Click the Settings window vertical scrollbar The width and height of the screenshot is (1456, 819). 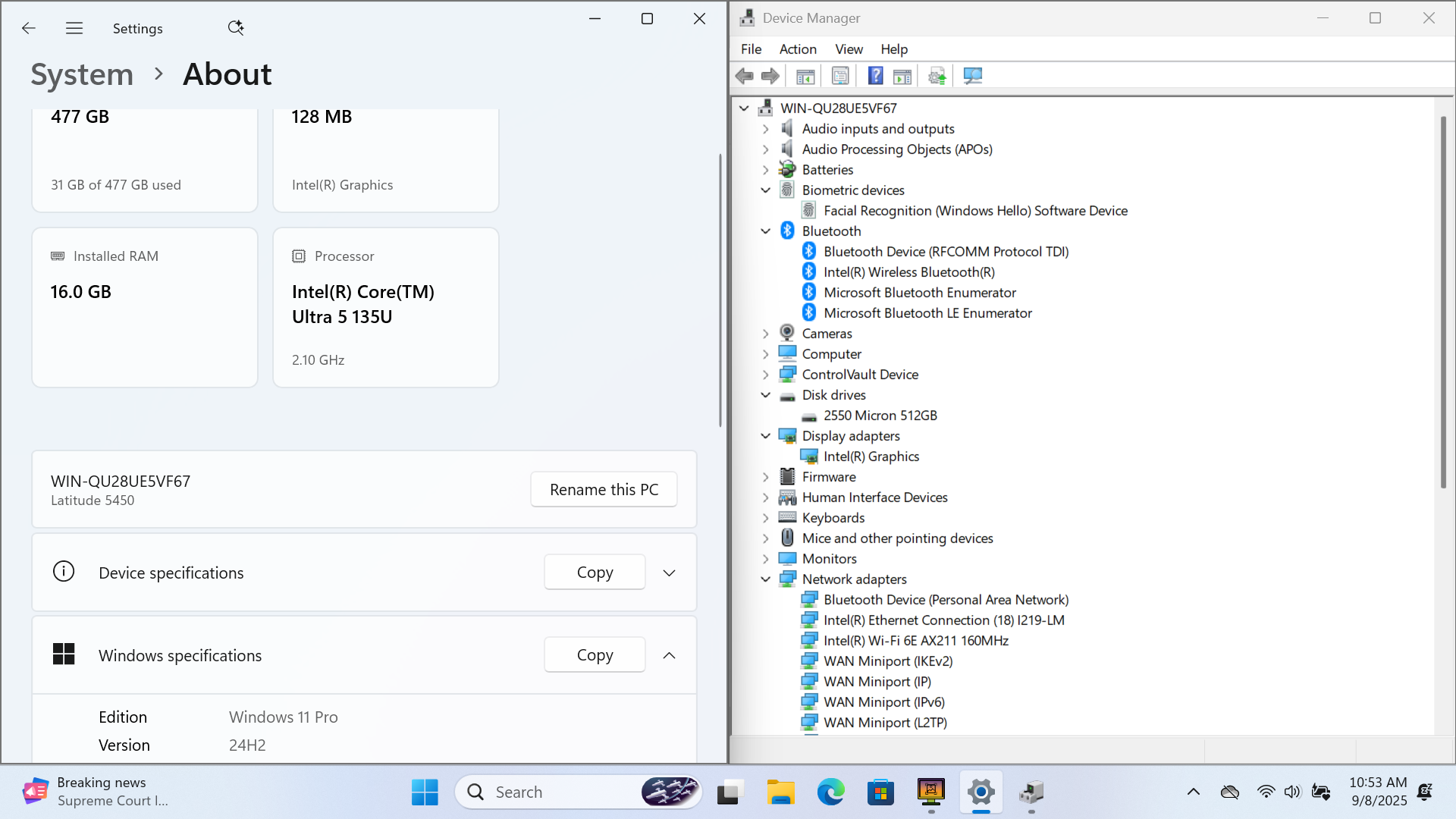coord(720,290)
